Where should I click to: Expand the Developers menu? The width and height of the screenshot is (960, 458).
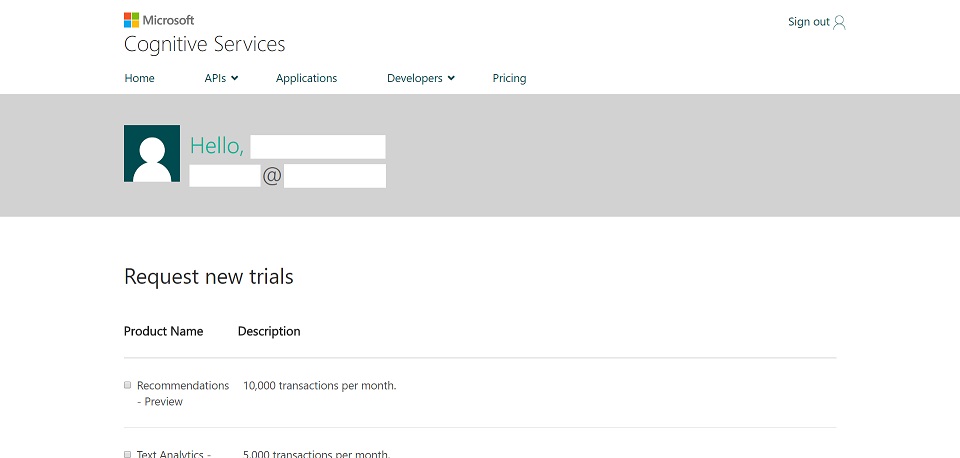[421, 78]
